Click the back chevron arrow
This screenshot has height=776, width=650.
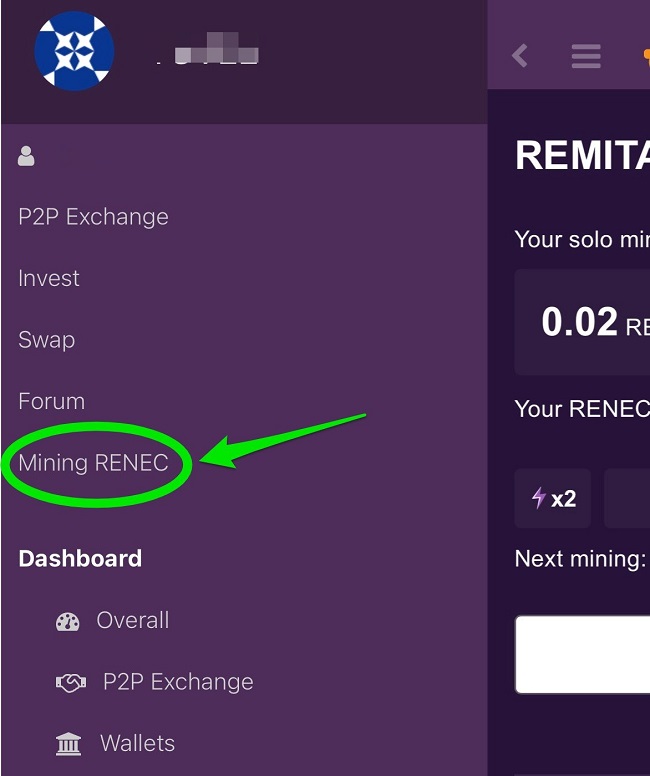520,55
